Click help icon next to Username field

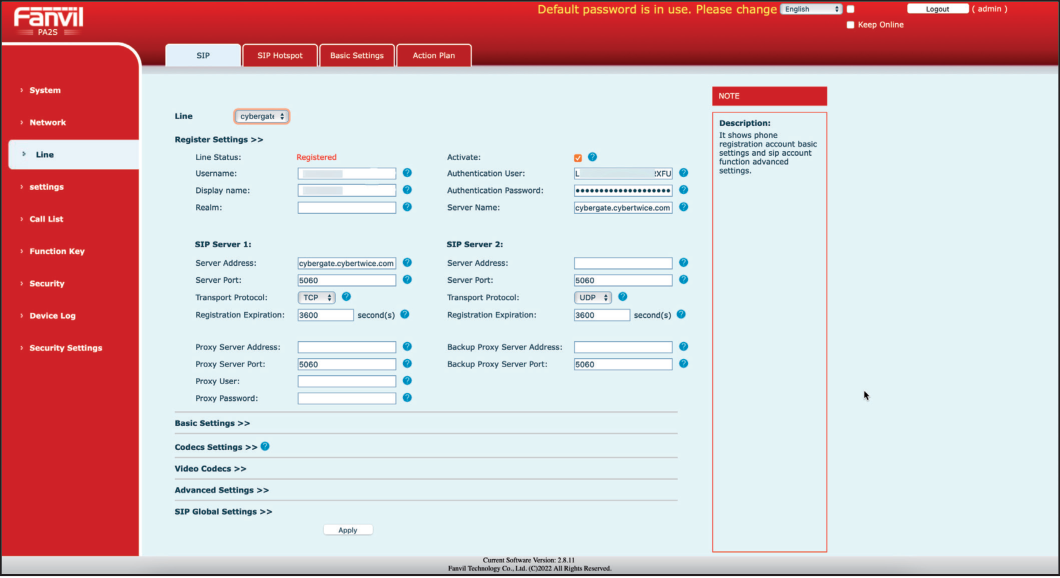point(407,173)
